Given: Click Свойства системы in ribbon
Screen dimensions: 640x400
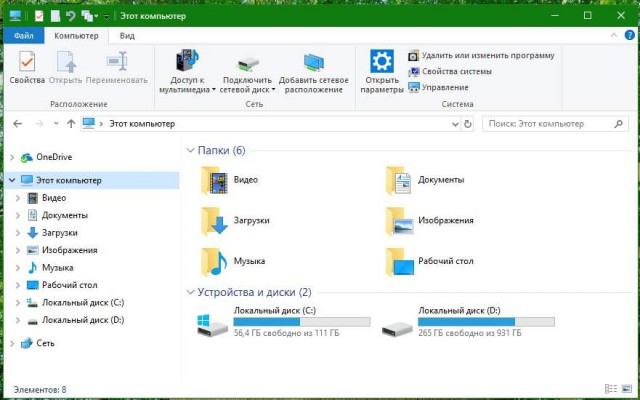Looking at the screenshot, I should coord(455,71).
